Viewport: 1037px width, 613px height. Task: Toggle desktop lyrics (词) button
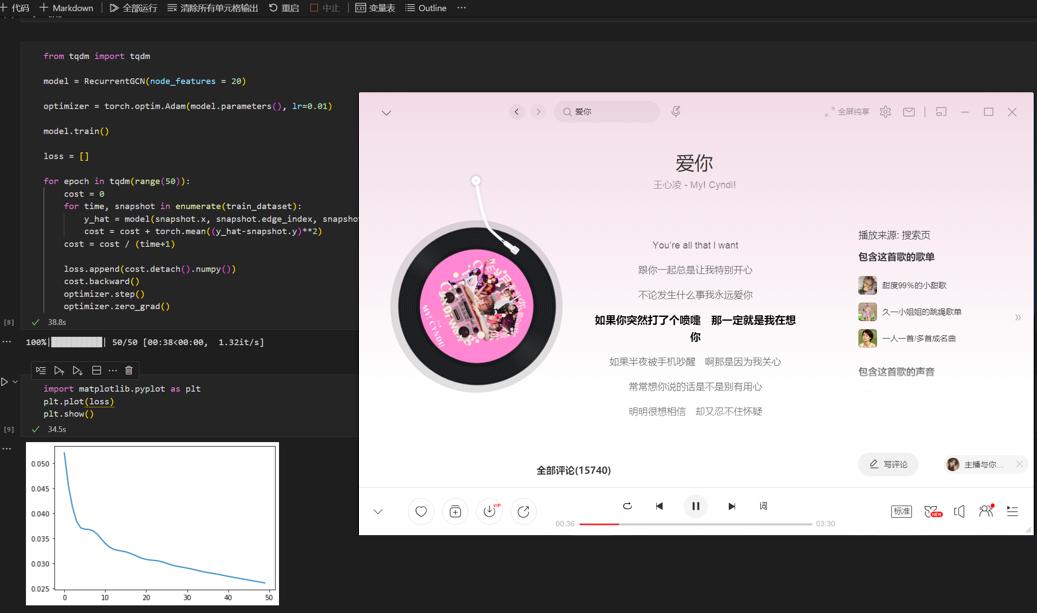tap(763, 506)
